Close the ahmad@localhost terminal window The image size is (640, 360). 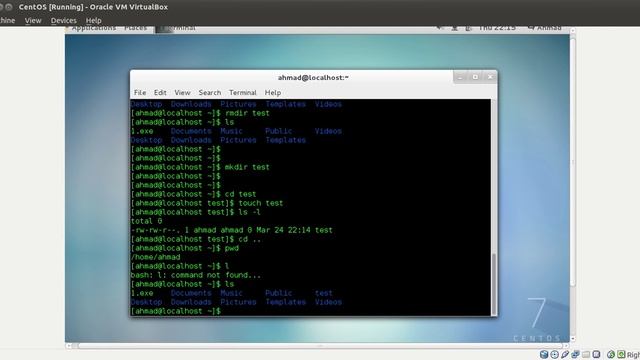click(490, 77)
